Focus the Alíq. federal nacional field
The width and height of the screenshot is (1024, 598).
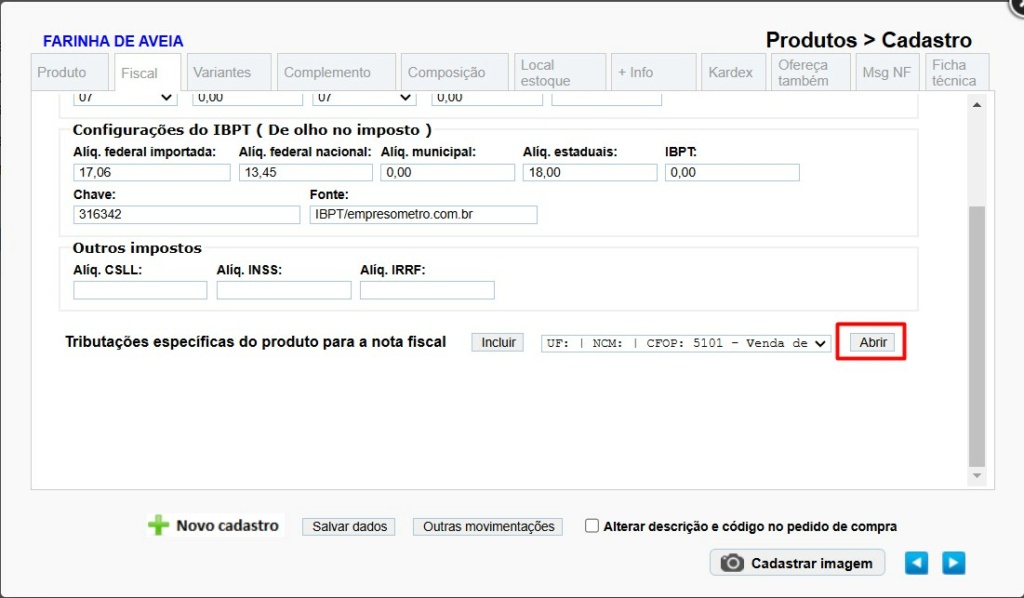306,172
